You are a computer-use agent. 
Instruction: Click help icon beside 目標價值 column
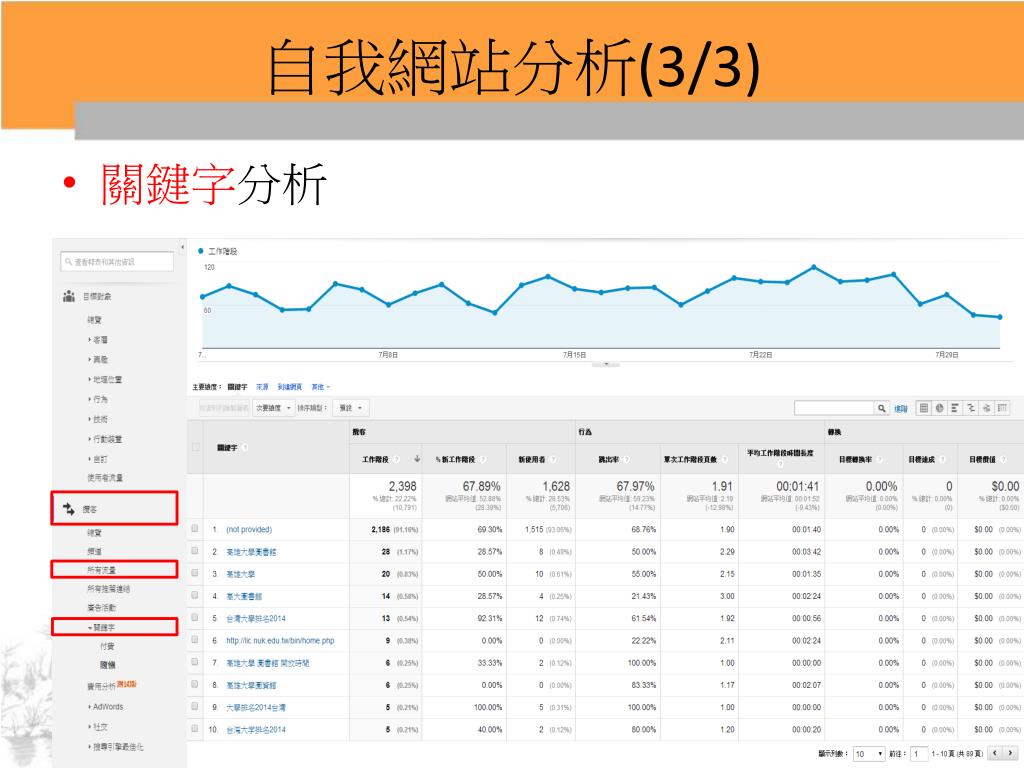(1002, 459)
